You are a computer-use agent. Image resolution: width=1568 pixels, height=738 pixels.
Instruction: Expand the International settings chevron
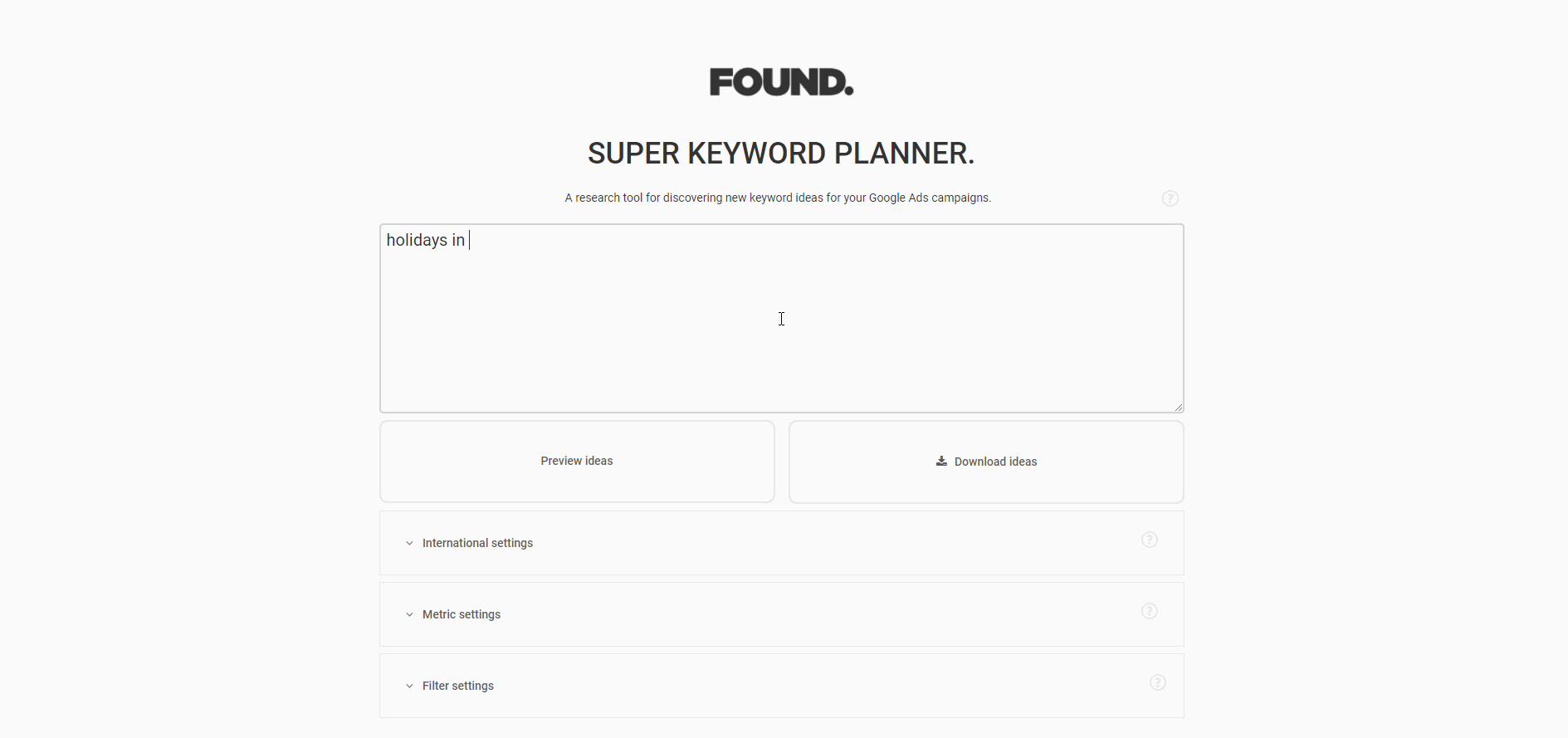pos(409,543)
